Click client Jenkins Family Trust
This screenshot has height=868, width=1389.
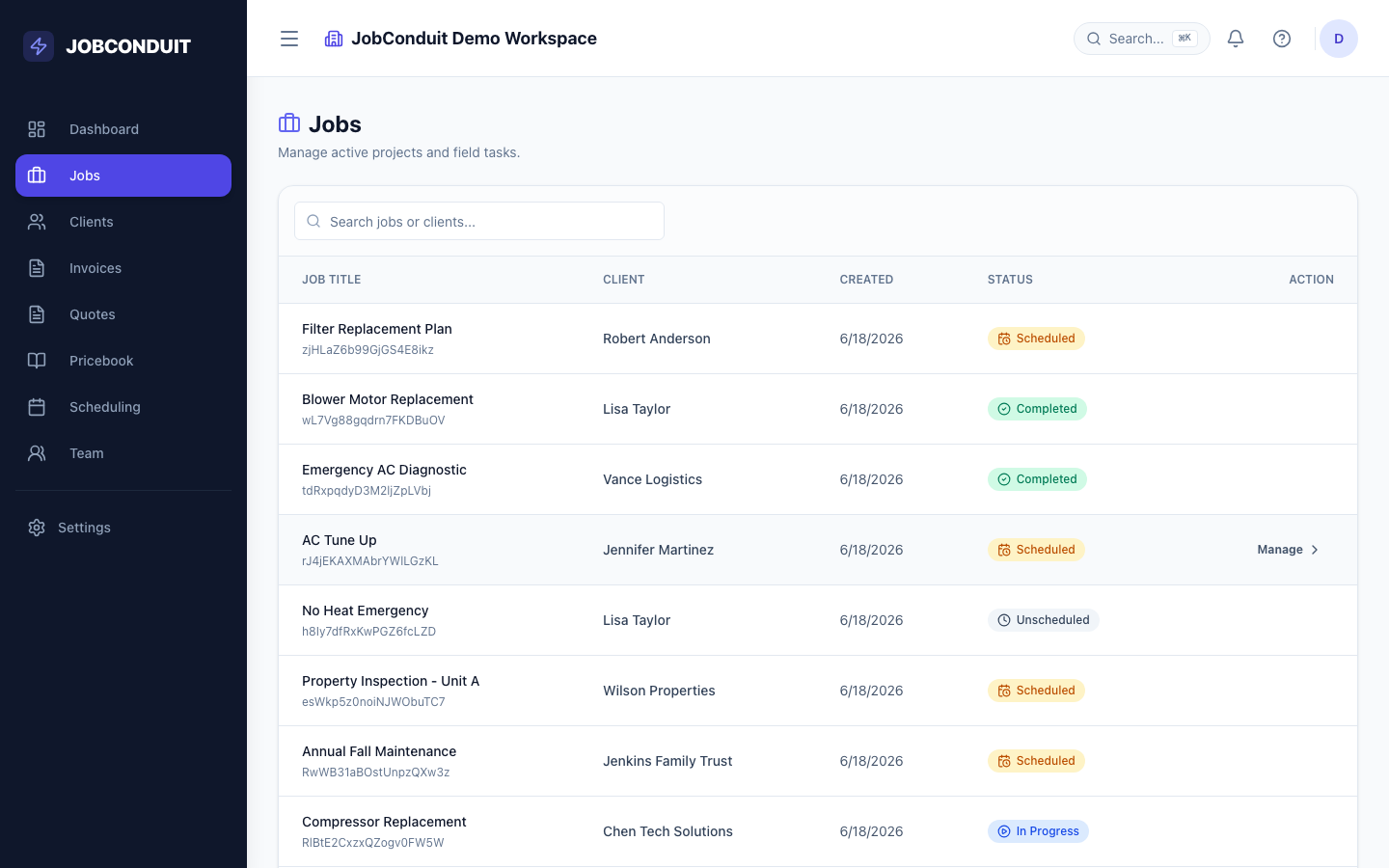click(667, 761)
